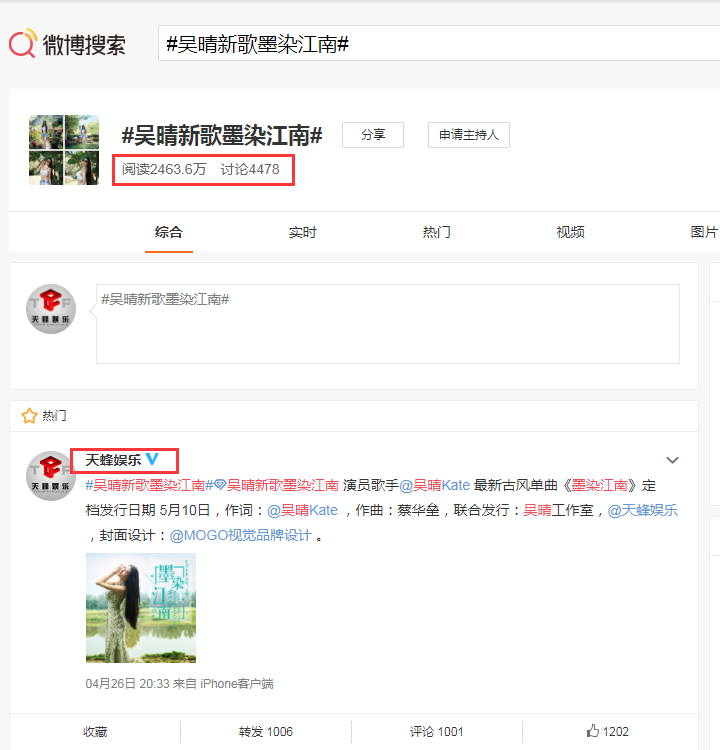Image resolution: width=720 pixels, height=750 pixels.
Task: Switch to the 热门 tab
Action: click(x=436, y=232)
